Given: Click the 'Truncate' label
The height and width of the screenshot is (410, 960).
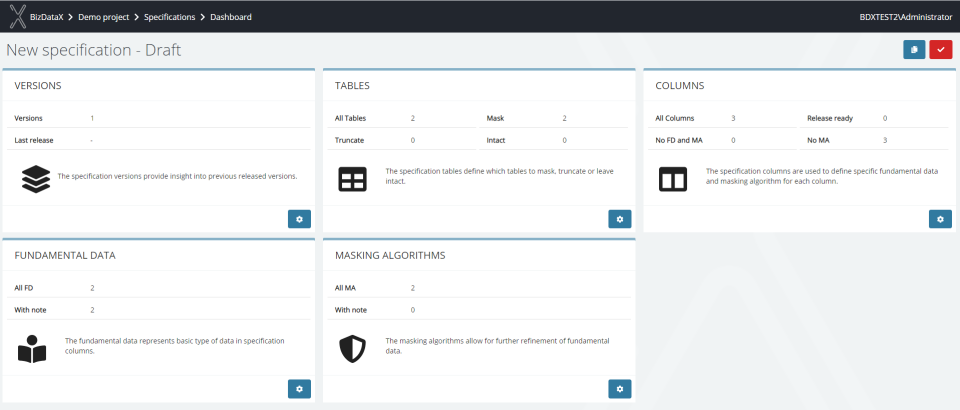Looking at the screenshot, I should (x=350, y=140).
